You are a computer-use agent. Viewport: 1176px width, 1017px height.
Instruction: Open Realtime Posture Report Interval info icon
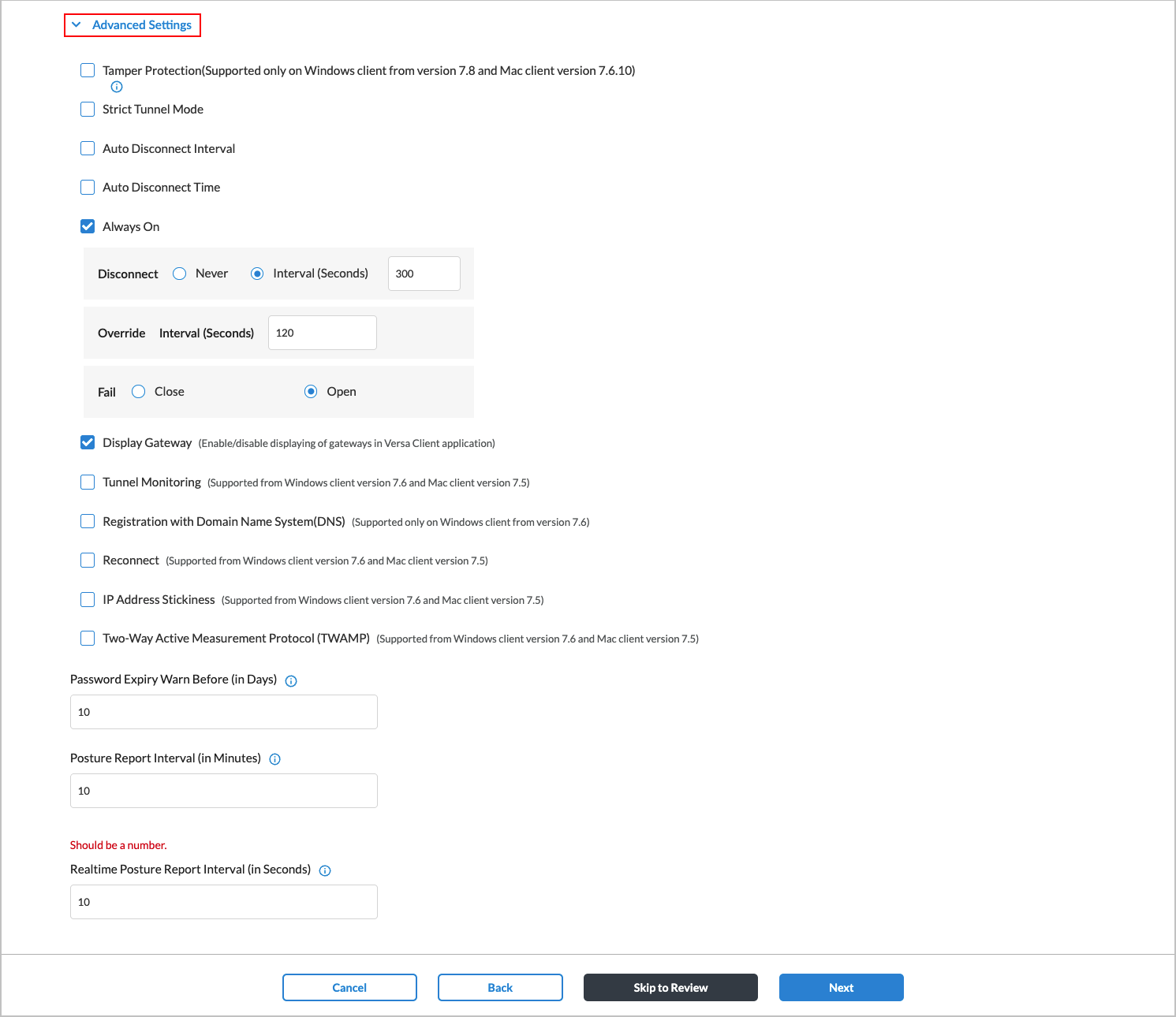click(x=325, y=870)
